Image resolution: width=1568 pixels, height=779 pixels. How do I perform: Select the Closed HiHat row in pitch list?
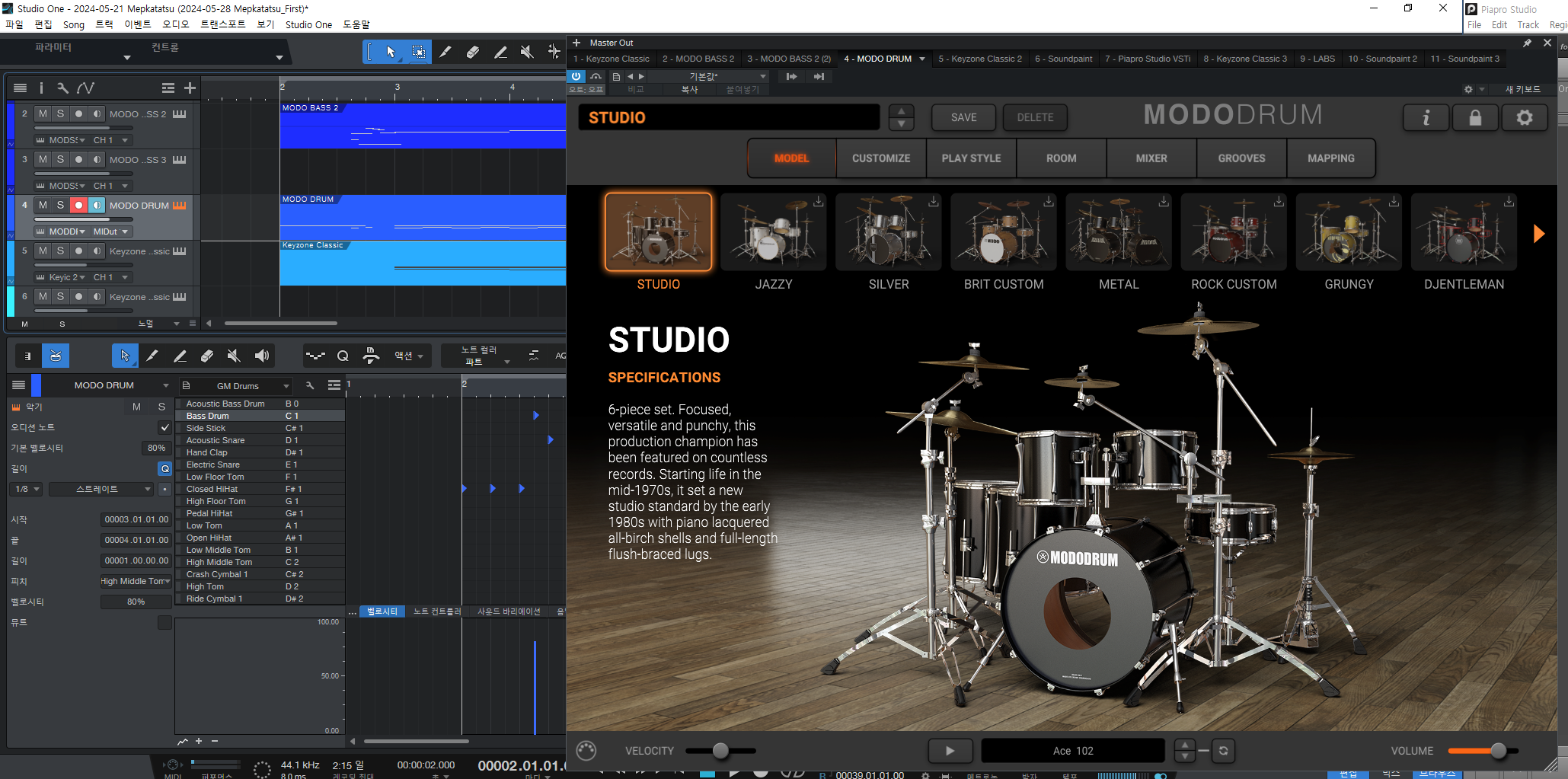pos(260,489)
